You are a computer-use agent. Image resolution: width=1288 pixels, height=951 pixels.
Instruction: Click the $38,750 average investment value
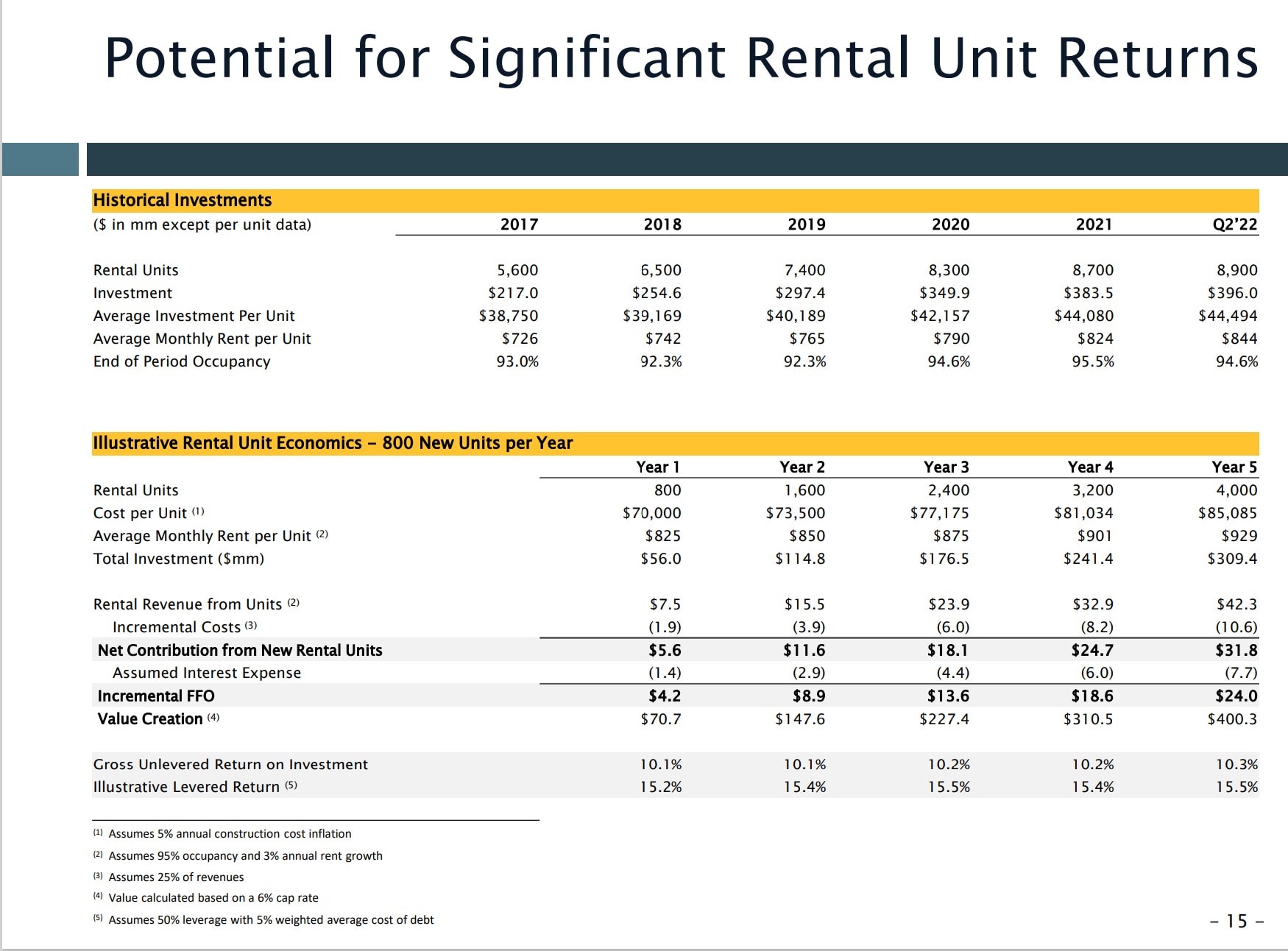509,316
